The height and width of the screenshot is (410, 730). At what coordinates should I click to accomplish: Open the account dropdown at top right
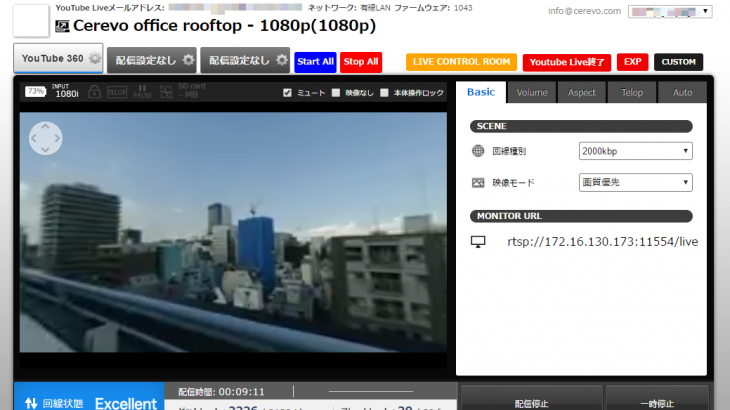point(670,12)
